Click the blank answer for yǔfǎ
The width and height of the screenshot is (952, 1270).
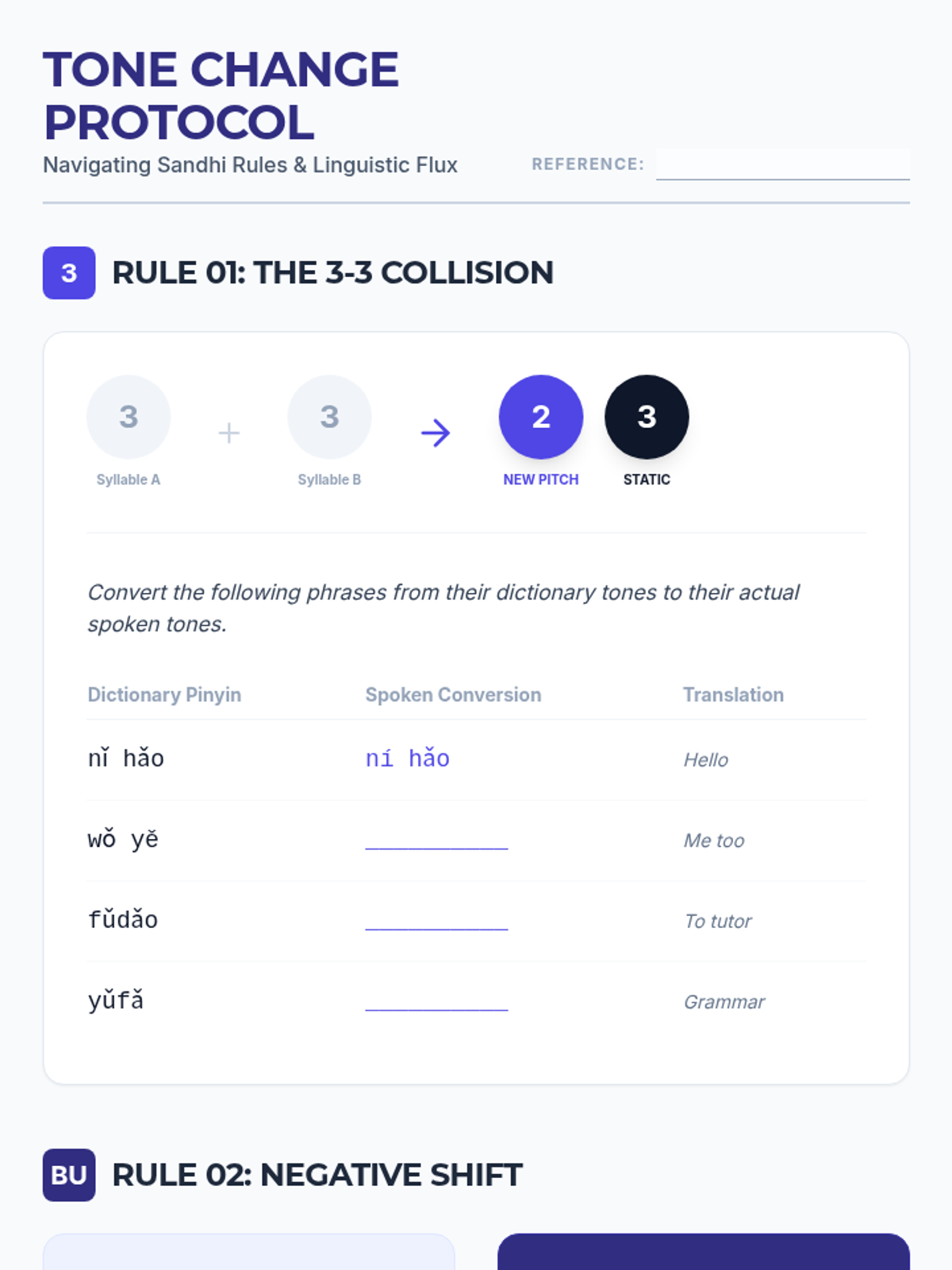(x=436, y=1002)
